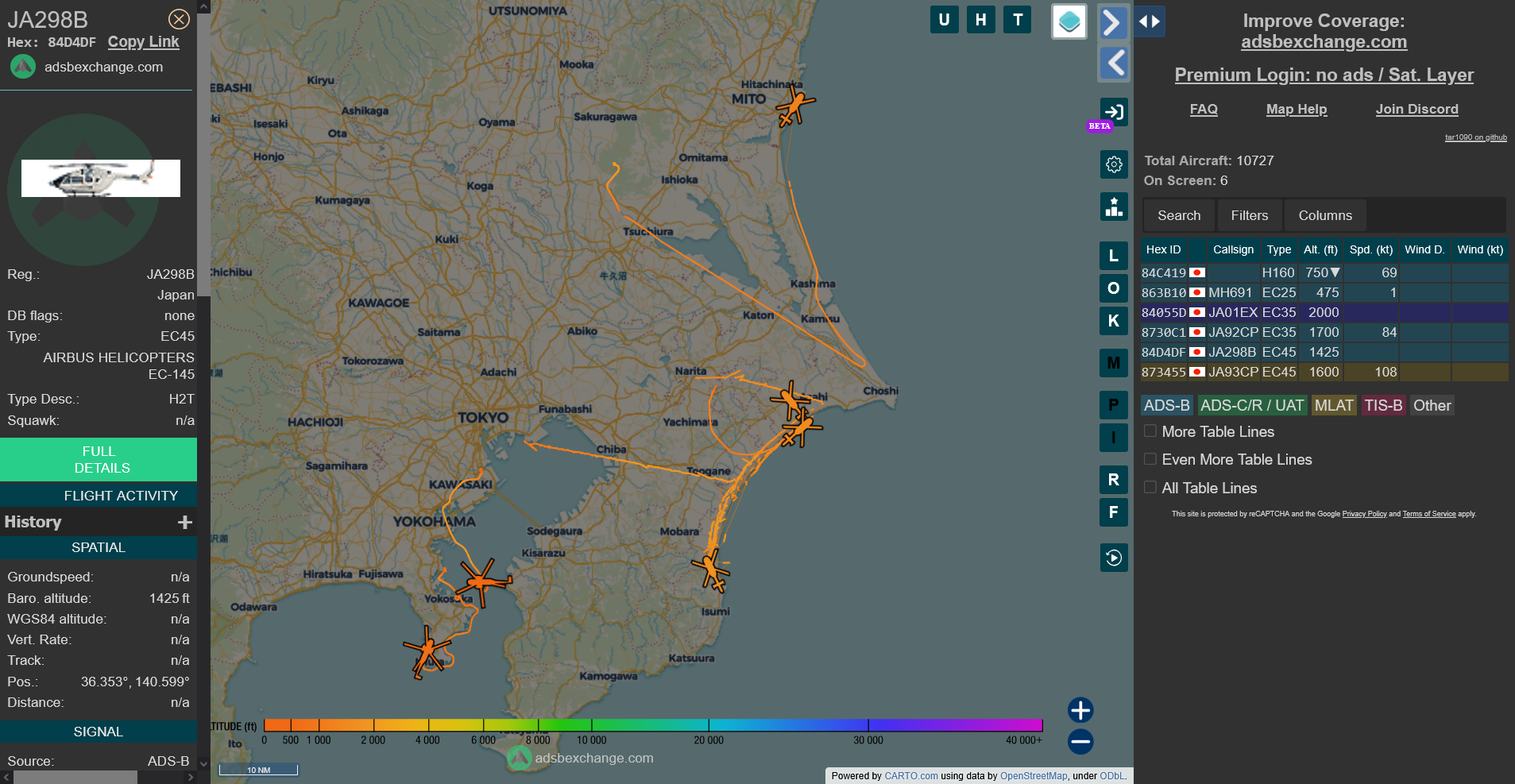The width and height of the screenshot is (1515, 784).
Task: Open the history replay playback icon
Action: pos(1114,558)
